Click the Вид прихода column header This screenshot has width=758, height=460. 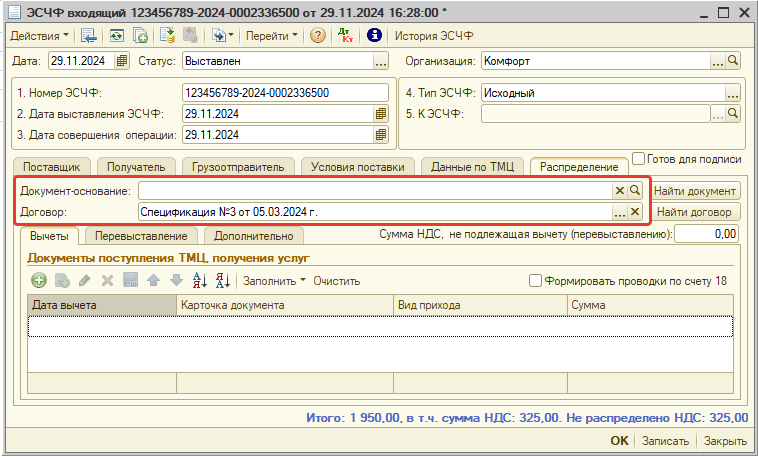pyautogui.click(x=481, y=305)
